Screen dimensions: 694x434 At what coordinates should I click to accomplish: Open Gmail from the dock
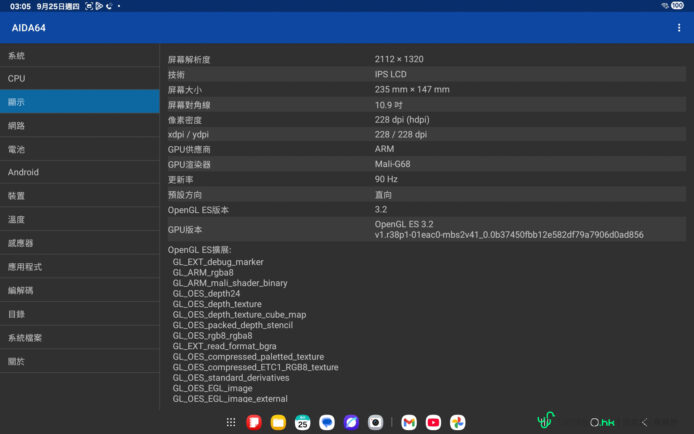(x=409, y=423)
